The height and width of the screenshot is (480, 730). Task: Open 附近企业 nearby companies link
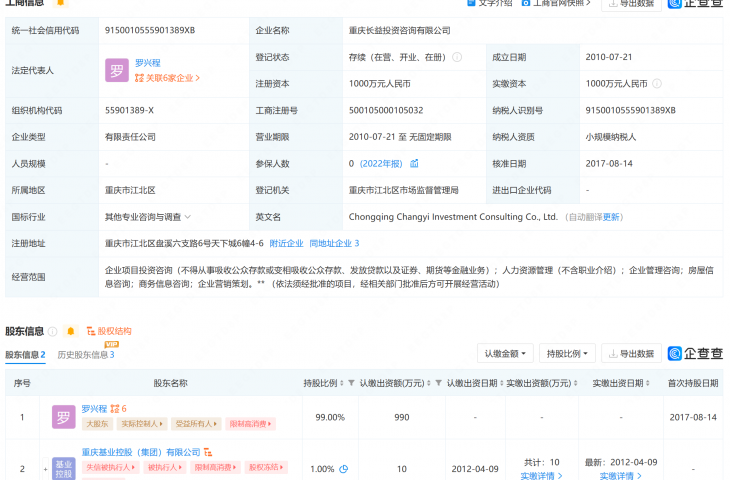pyautogui.click(x=286, y=243)
